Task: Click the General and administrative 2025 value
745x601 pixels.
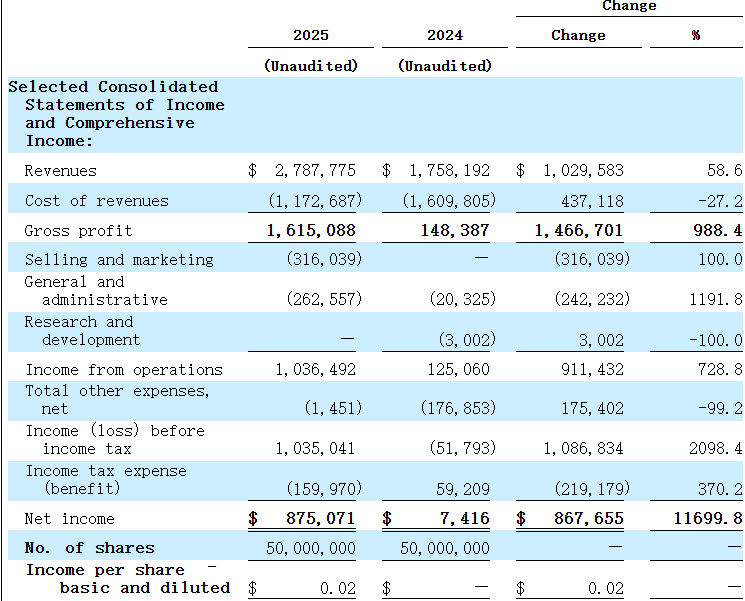Action: click(x=325, y=299)
